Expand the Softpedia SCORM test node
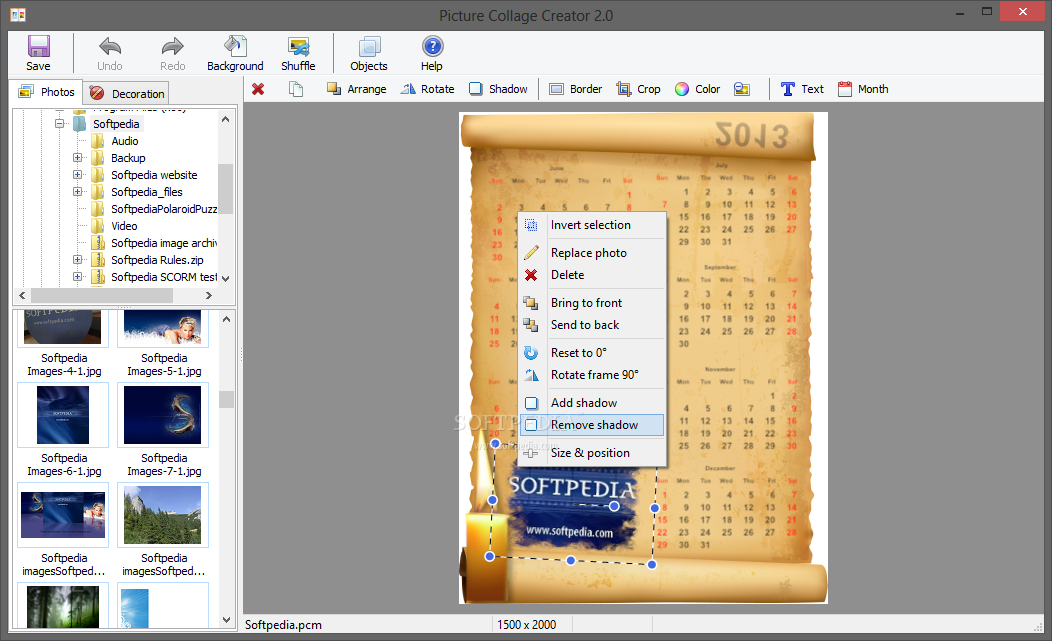 click(77, 277)
